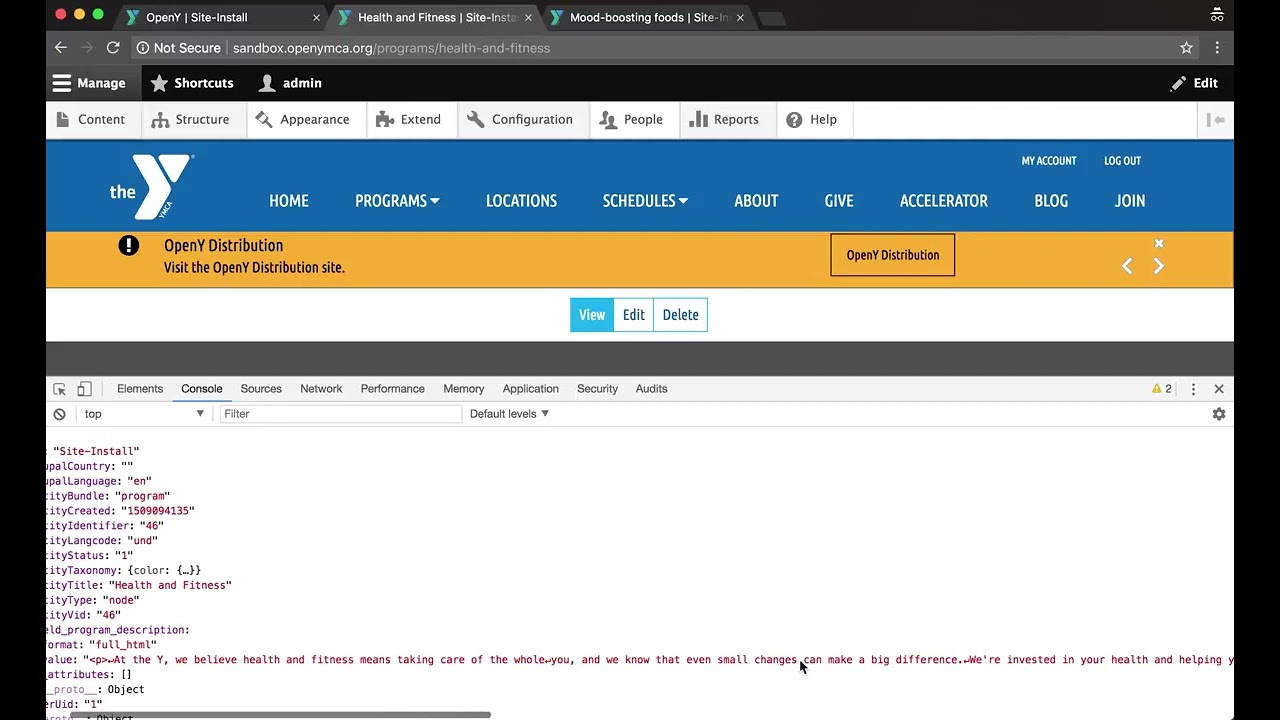The width and height of the screenshot is (1280, 720).
Task: Switch to Application DevTools tab
Action: pyautogui.click(x=531, y=389)
